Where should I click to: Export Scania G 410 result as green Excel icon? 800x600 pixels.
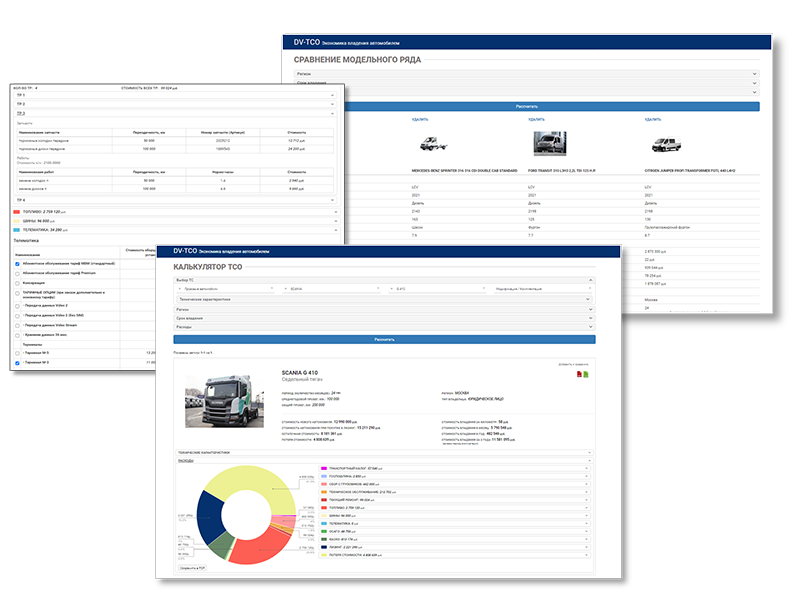pos(586,374)
